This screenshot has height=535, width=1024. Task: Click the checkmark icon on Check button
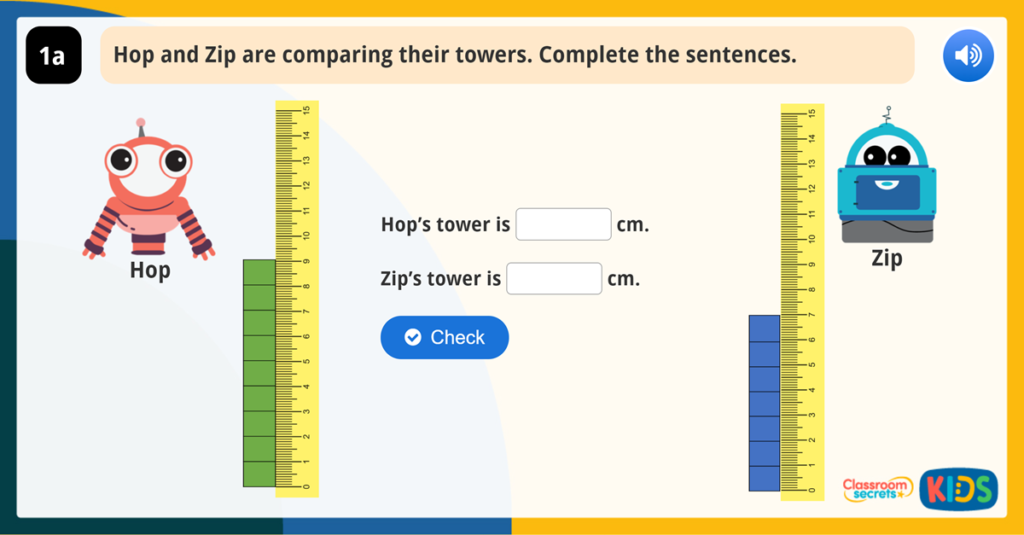pos(413,338)
